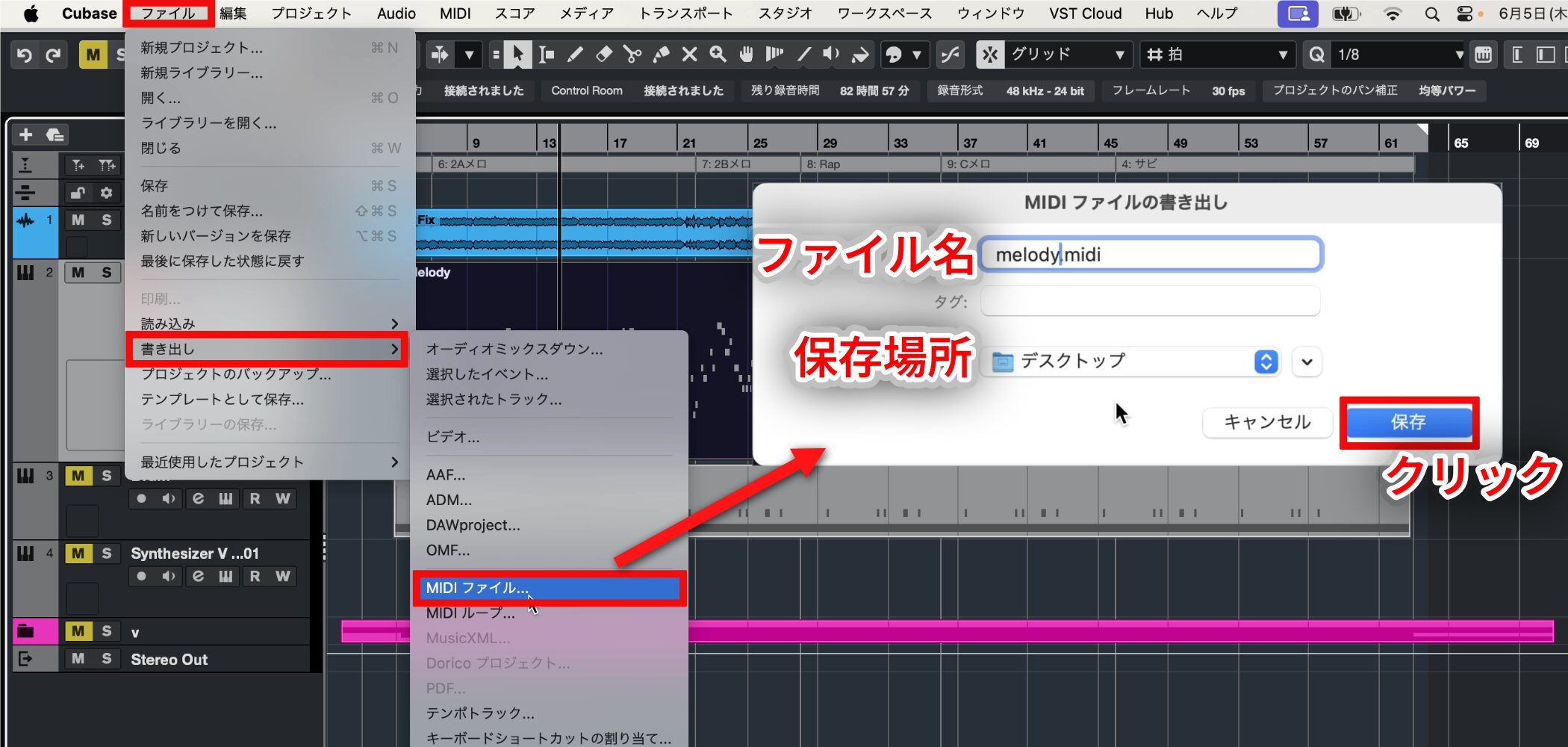Select the Draw pencil tool
1568x747 pixels.
[575, 55]
